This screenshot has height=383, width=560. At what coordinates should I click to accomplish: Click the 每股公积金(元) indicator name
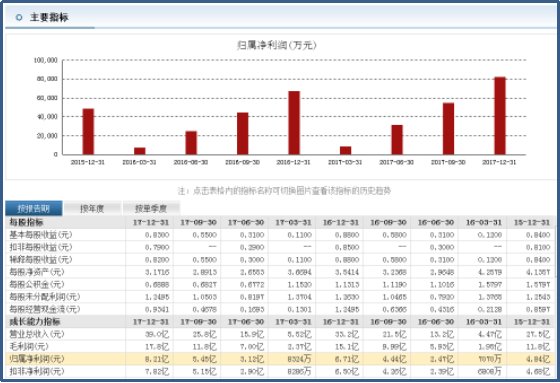click(x=37, y=284)
